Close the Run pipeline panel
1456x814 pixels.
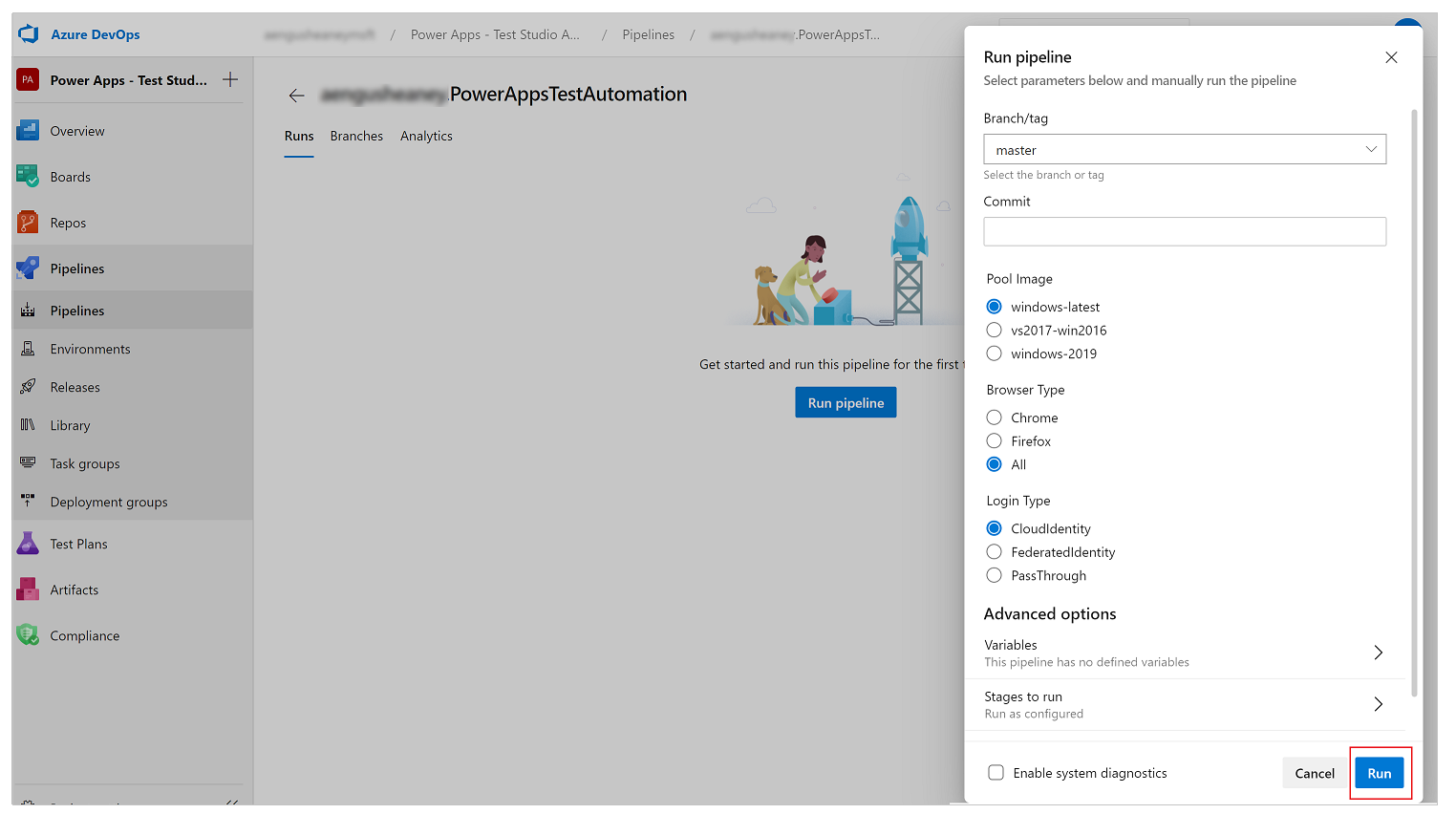pos(1391,57)
